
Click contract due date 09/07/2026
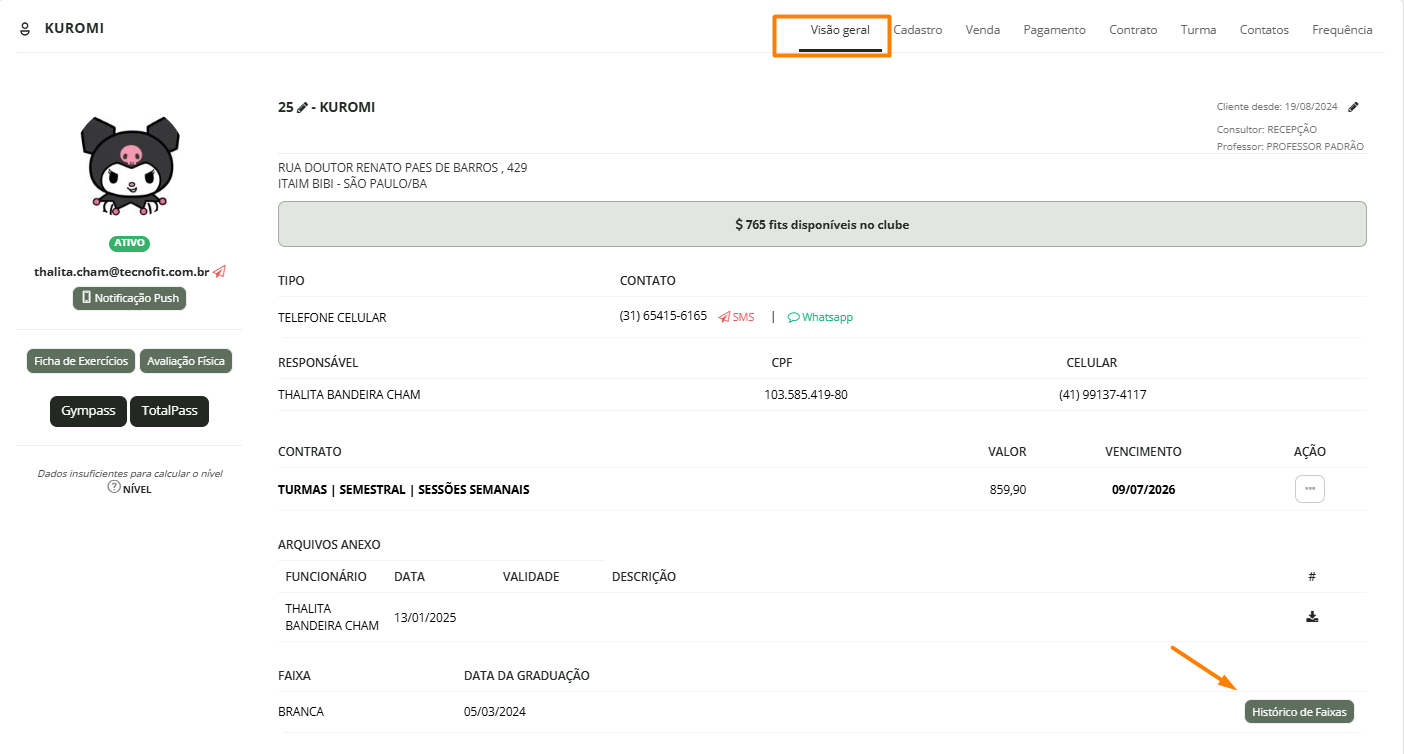[x=1144, y=490]
